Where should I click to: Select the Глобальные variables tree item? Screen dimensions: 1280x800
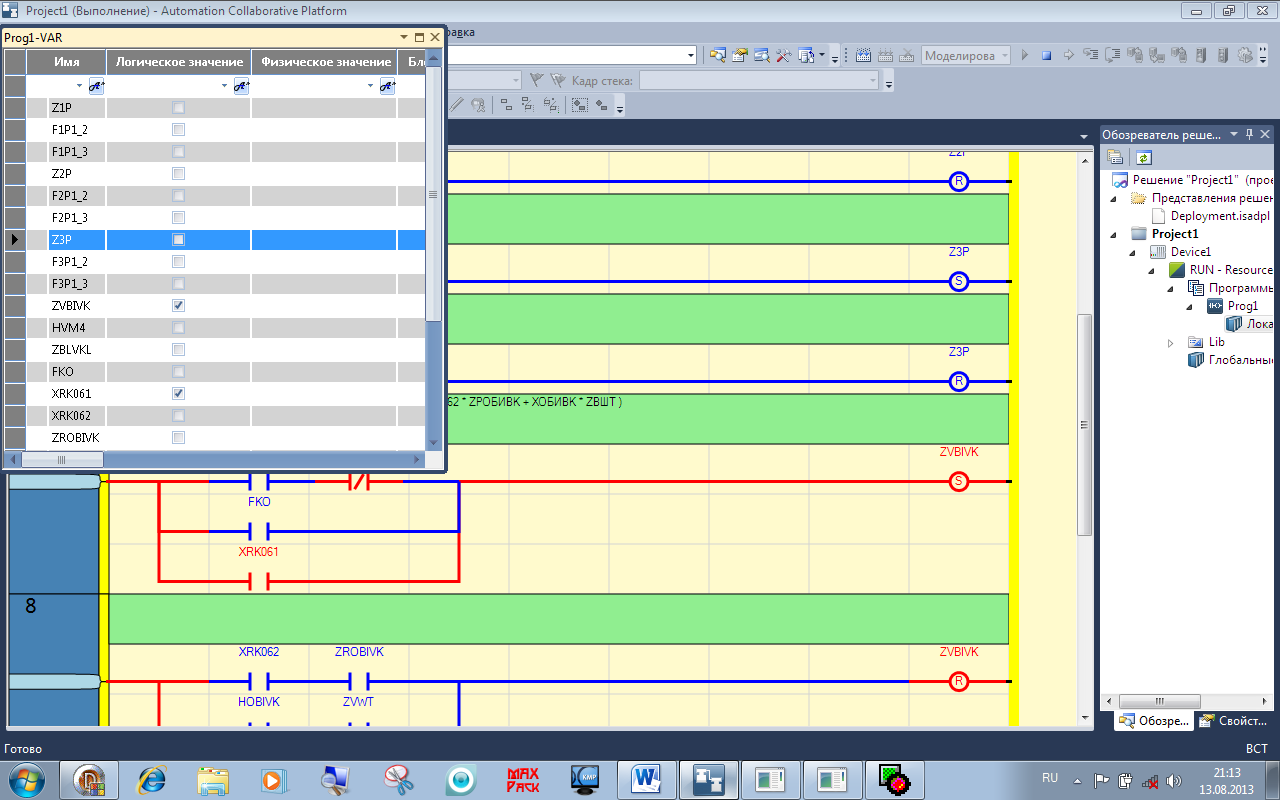click(1240, 360)
